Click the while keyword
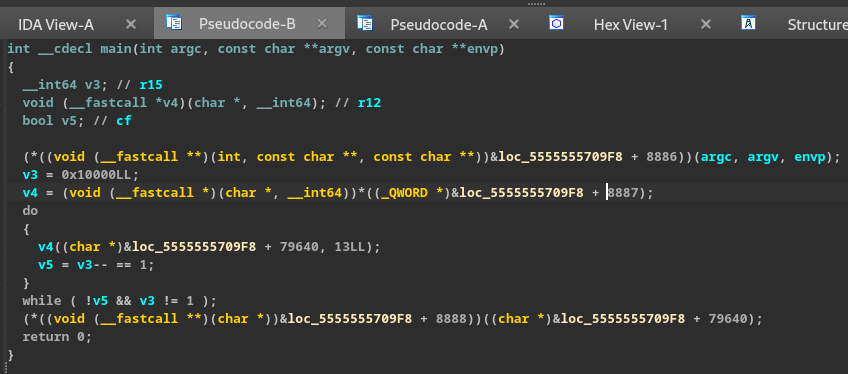This screenshot has height=374, width=848. tap(42, 300)
